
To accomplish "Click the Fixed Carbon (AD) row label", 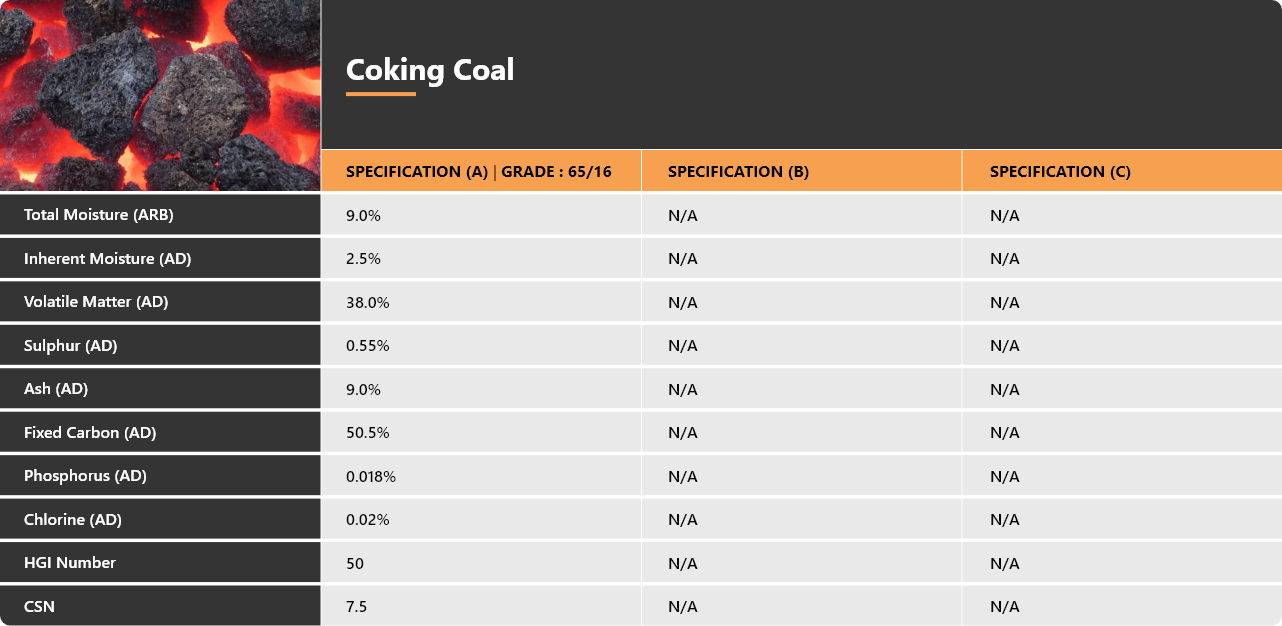I will (x=90, y=432).
